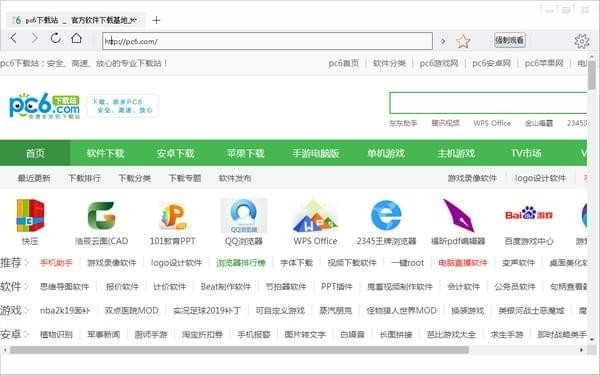The image size is (600, 375).
Task: Click the go arrow right of the address bar
Action: click(x=443, y=41)
